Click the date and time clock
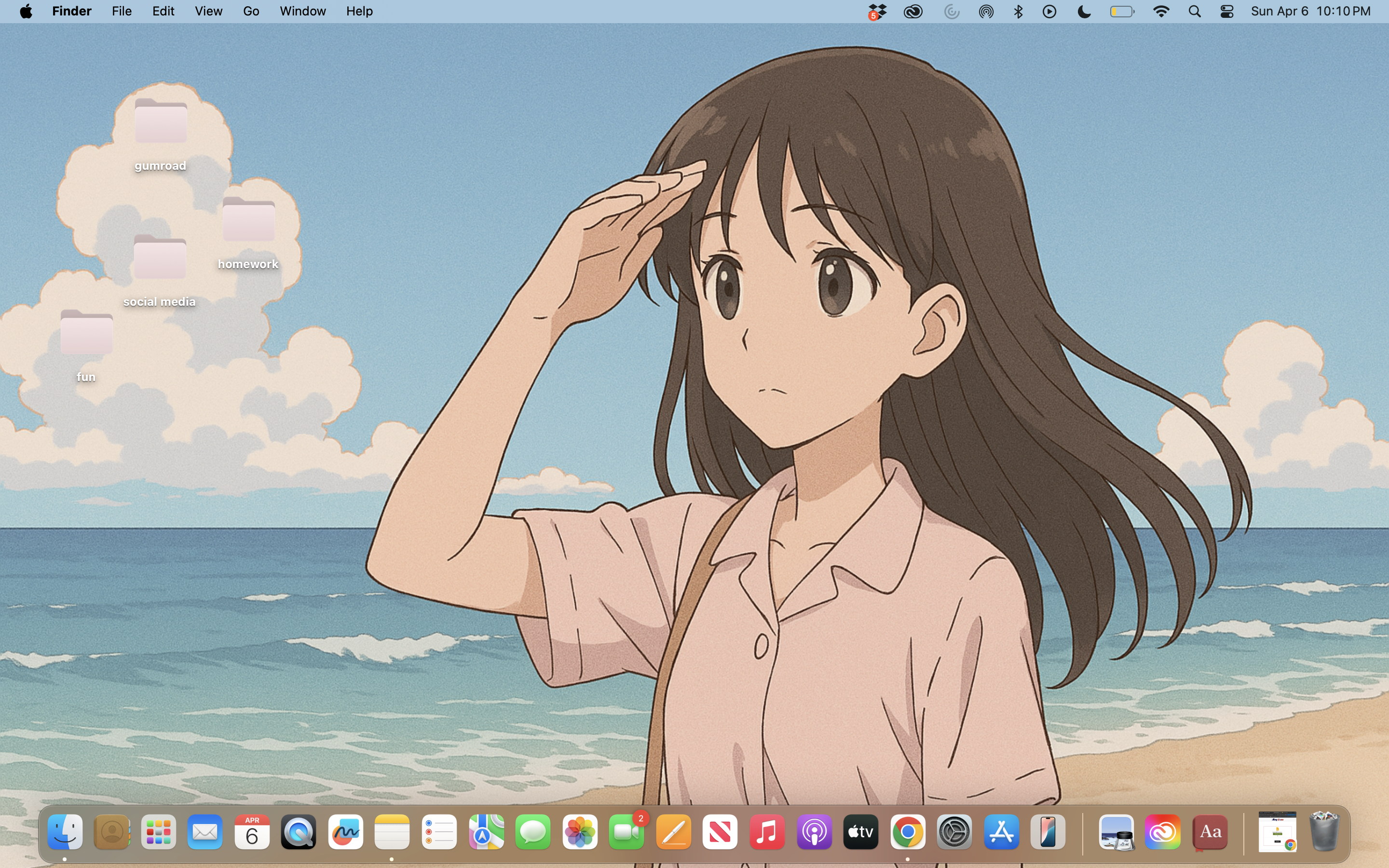Image resolution: width=1389 pixels, height=868 pixels. click(x=1311, y=12)
